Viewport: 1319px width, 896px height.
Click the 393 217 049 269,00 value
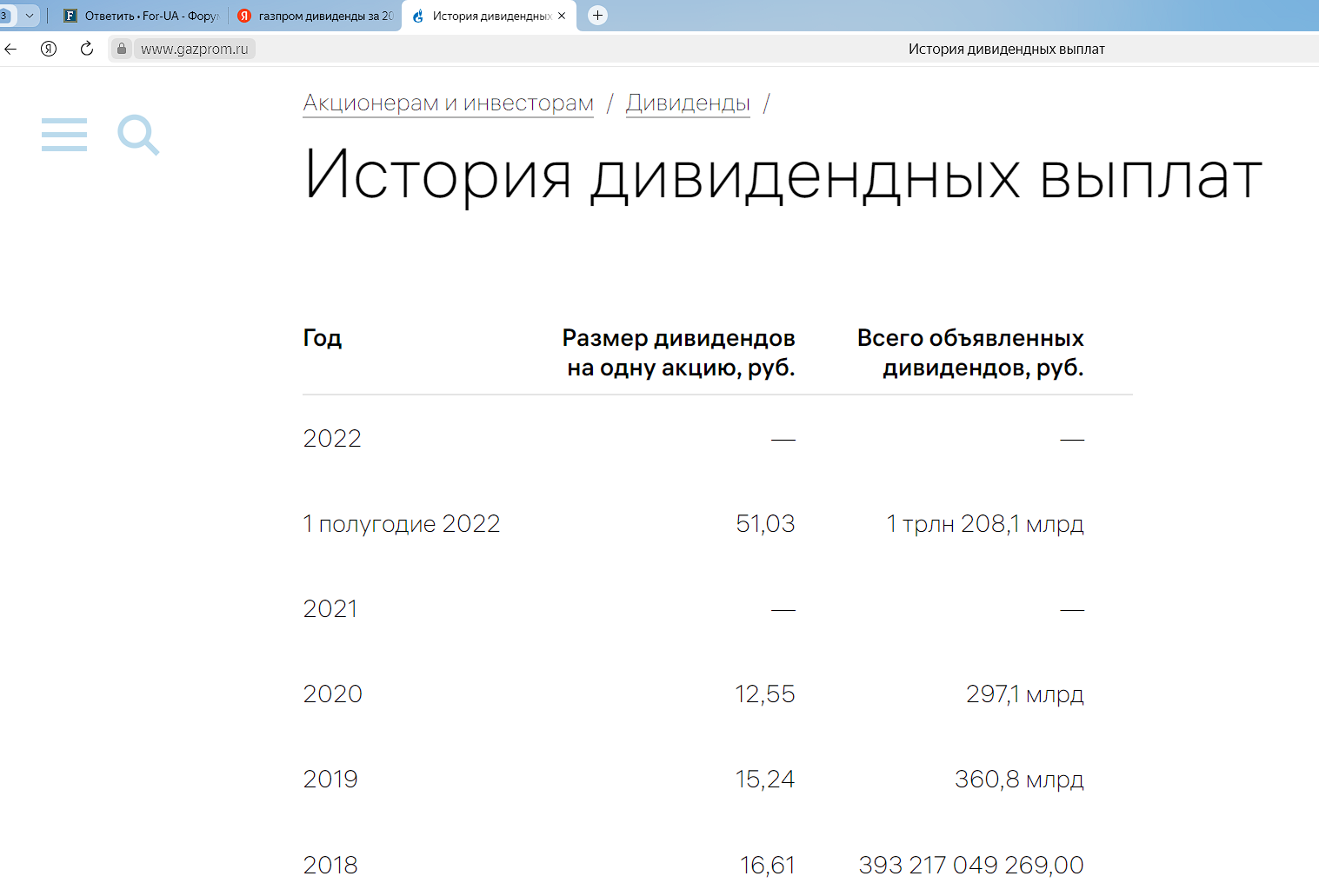pyautogui.click(x=971, y=865)
